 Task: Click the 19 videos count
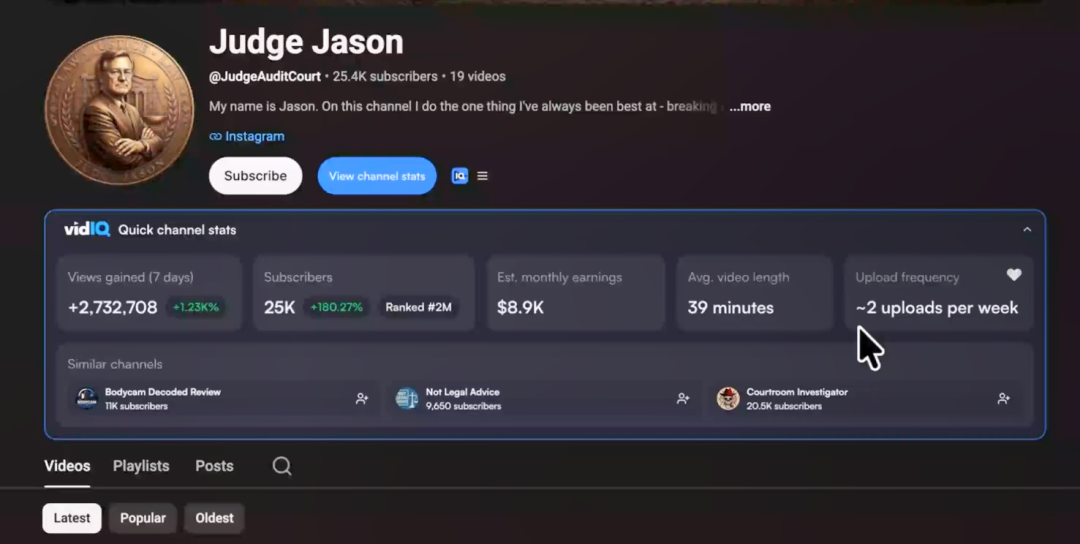[x=477, y=76]
